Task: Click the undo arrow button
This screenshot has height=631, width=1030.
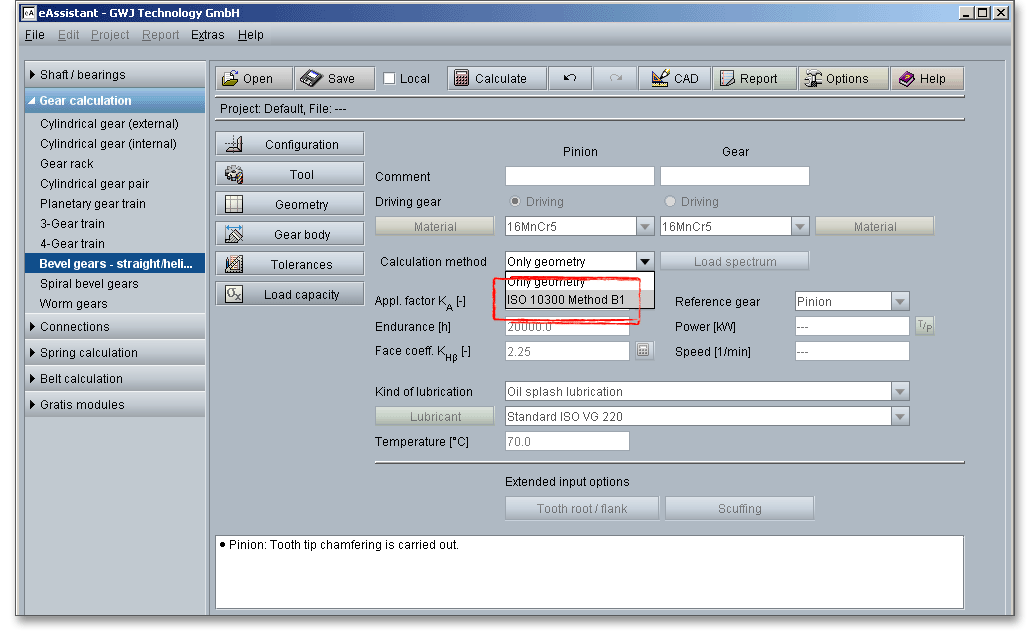Action: 570,79
